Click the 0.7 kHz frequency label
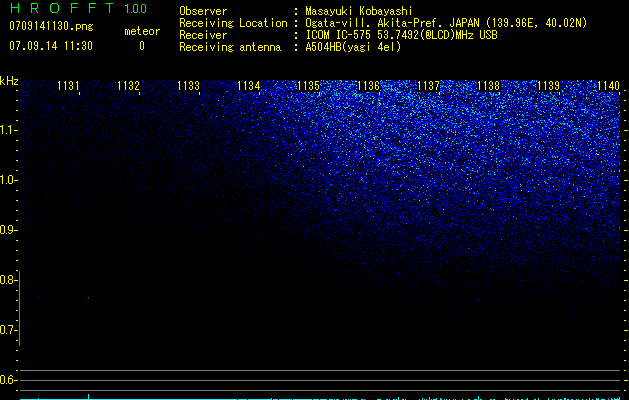Screen dimensions: 629x400 pos(7,330)
